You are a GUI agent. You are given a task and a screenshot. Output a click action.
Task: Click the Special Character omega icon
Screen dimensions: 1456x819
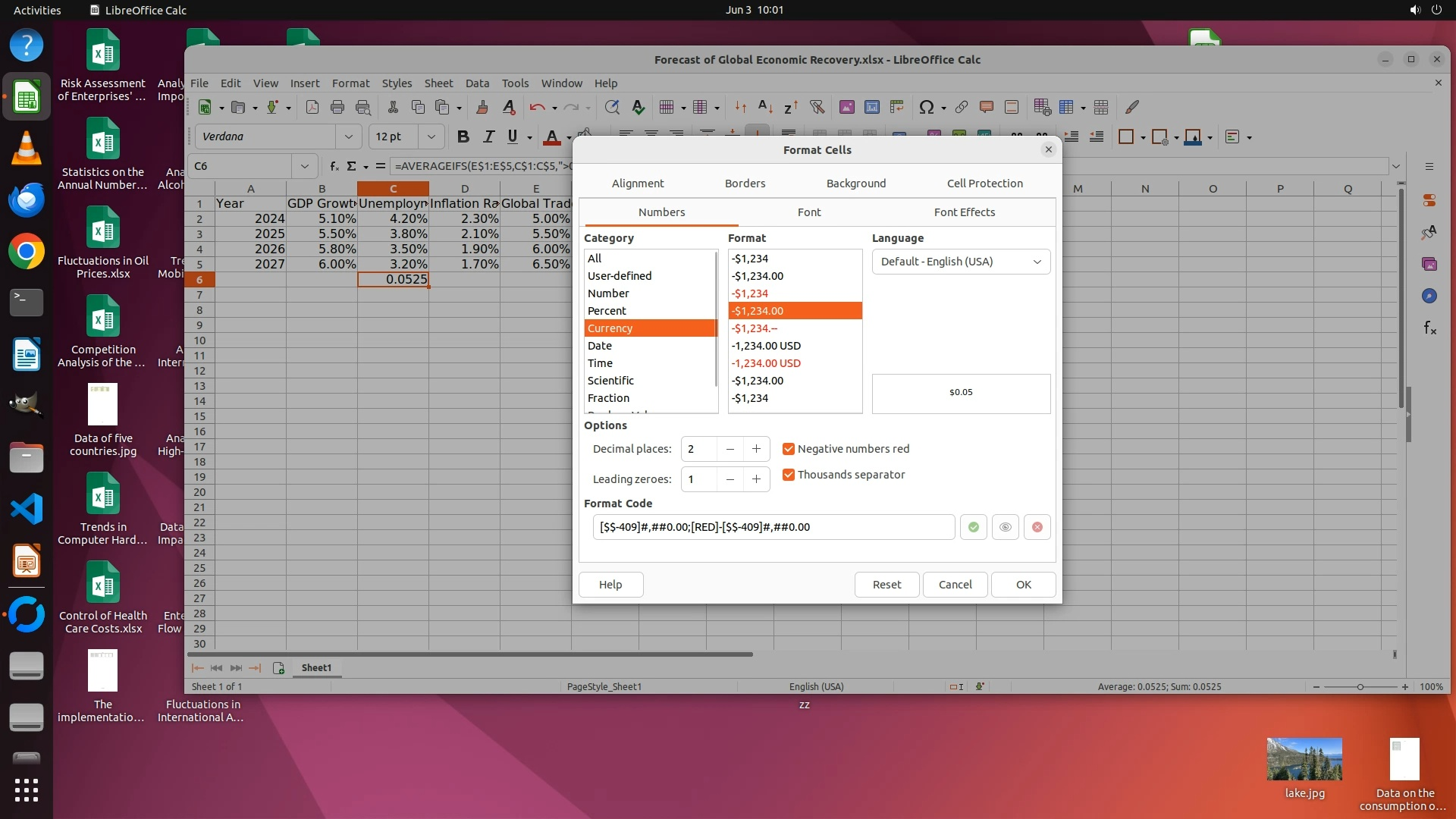[926, 107]
